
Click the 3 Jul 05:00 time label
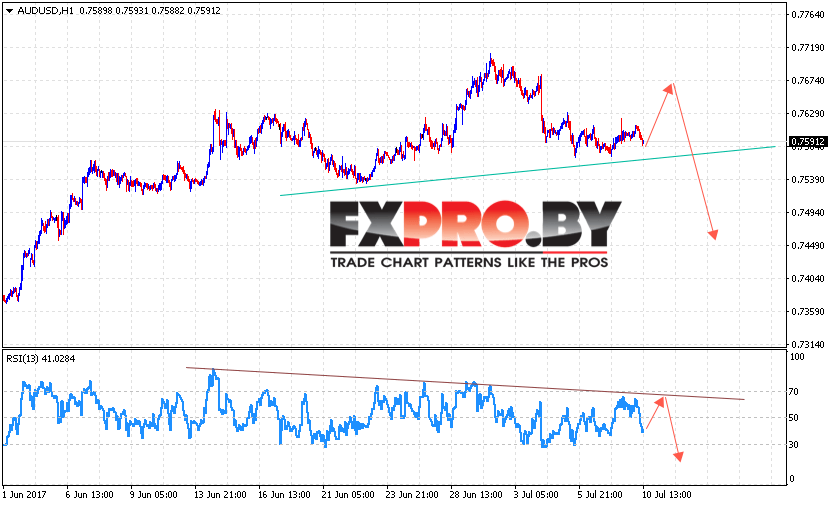click(x=536, y=495)
